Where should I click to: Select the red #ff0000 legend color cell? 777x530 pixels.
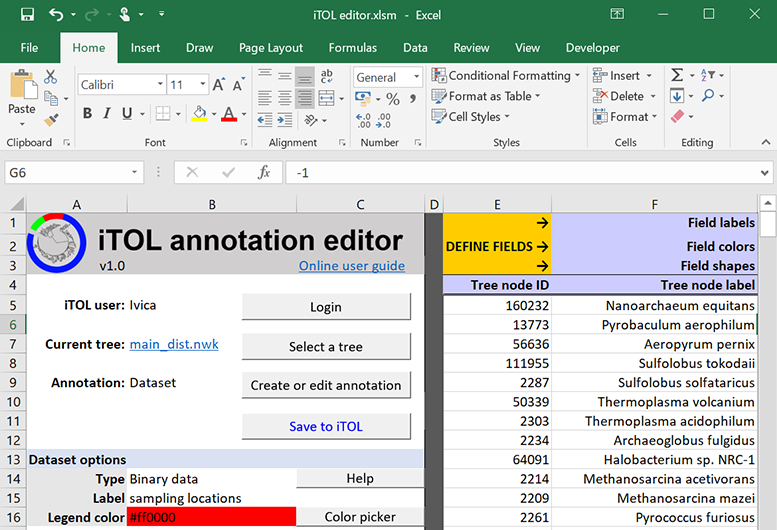tap(212, 517)
